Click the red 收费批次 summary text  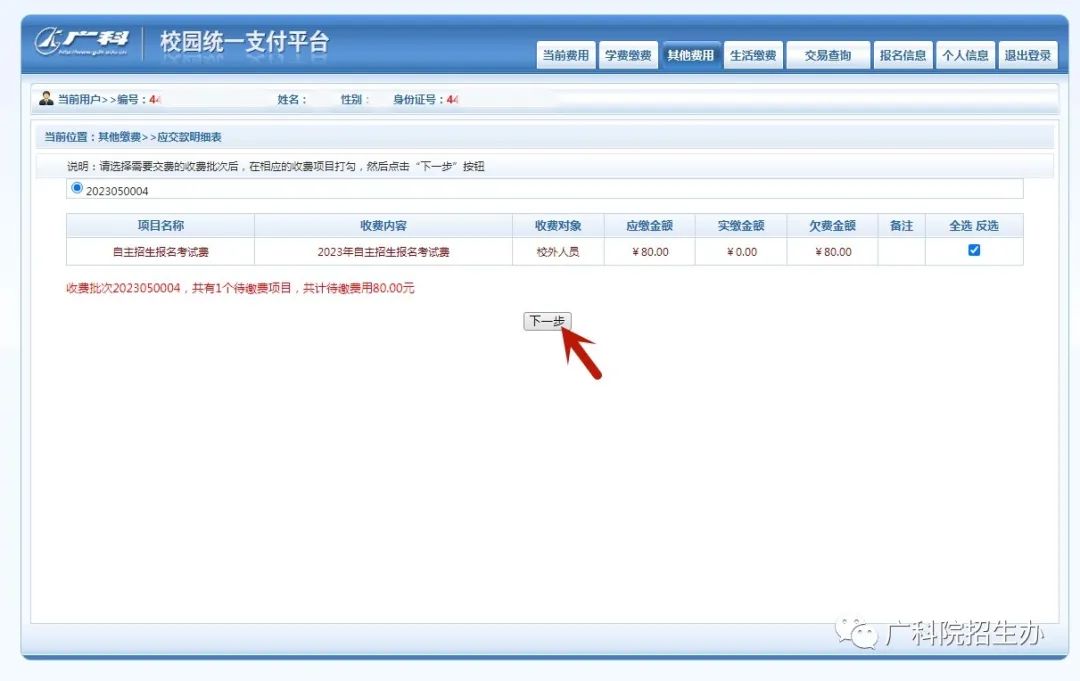pyautogui.click(x=240, y=288)
